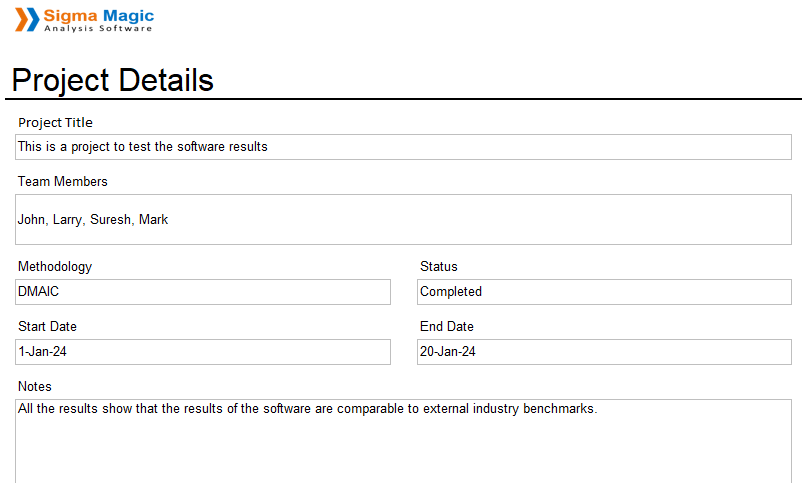Click the Notes label
The height and width of the screenshot is (483, 807).
(34, 387)
